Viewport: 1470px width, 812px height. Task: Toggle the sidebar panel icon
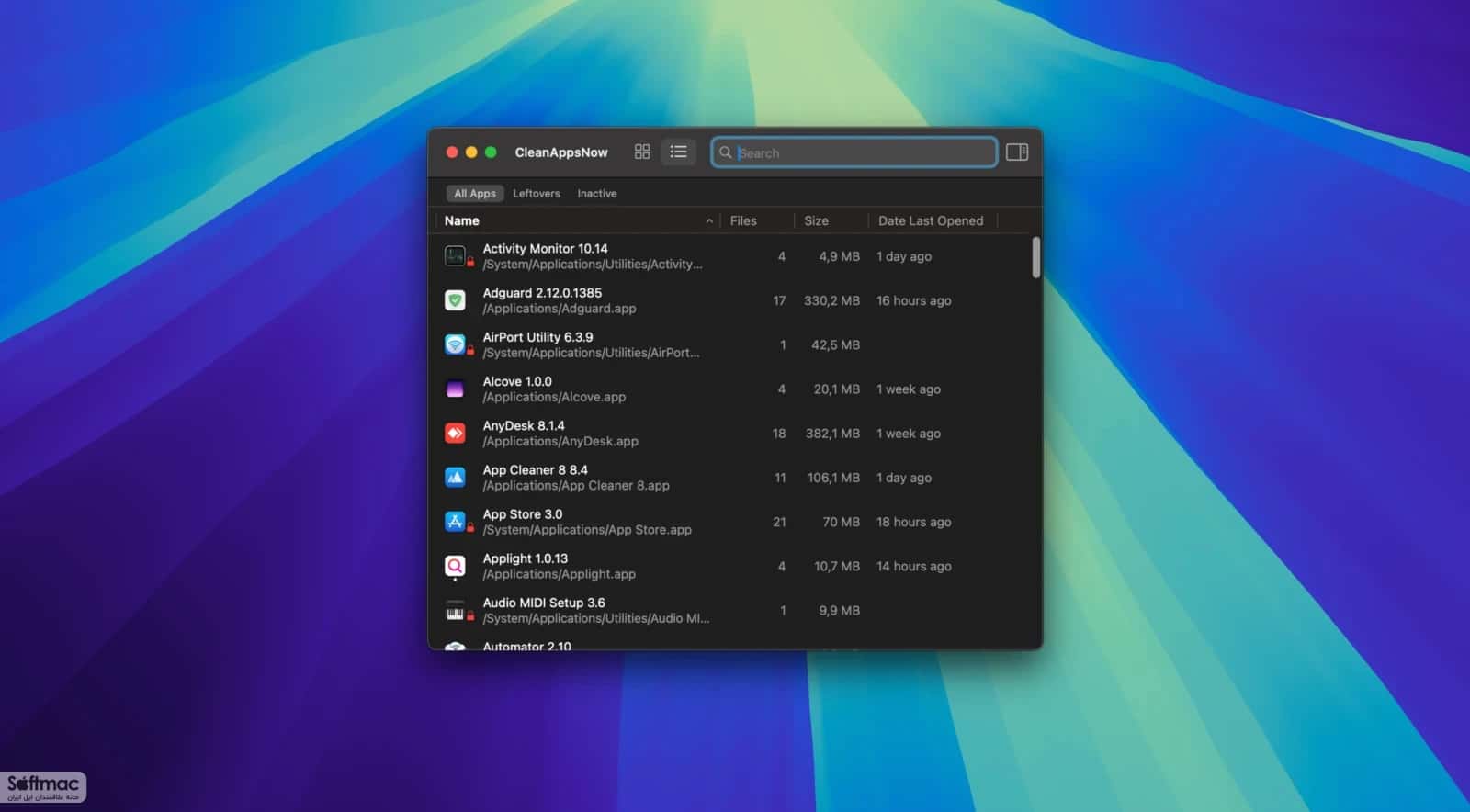[x=1017, y=152]
